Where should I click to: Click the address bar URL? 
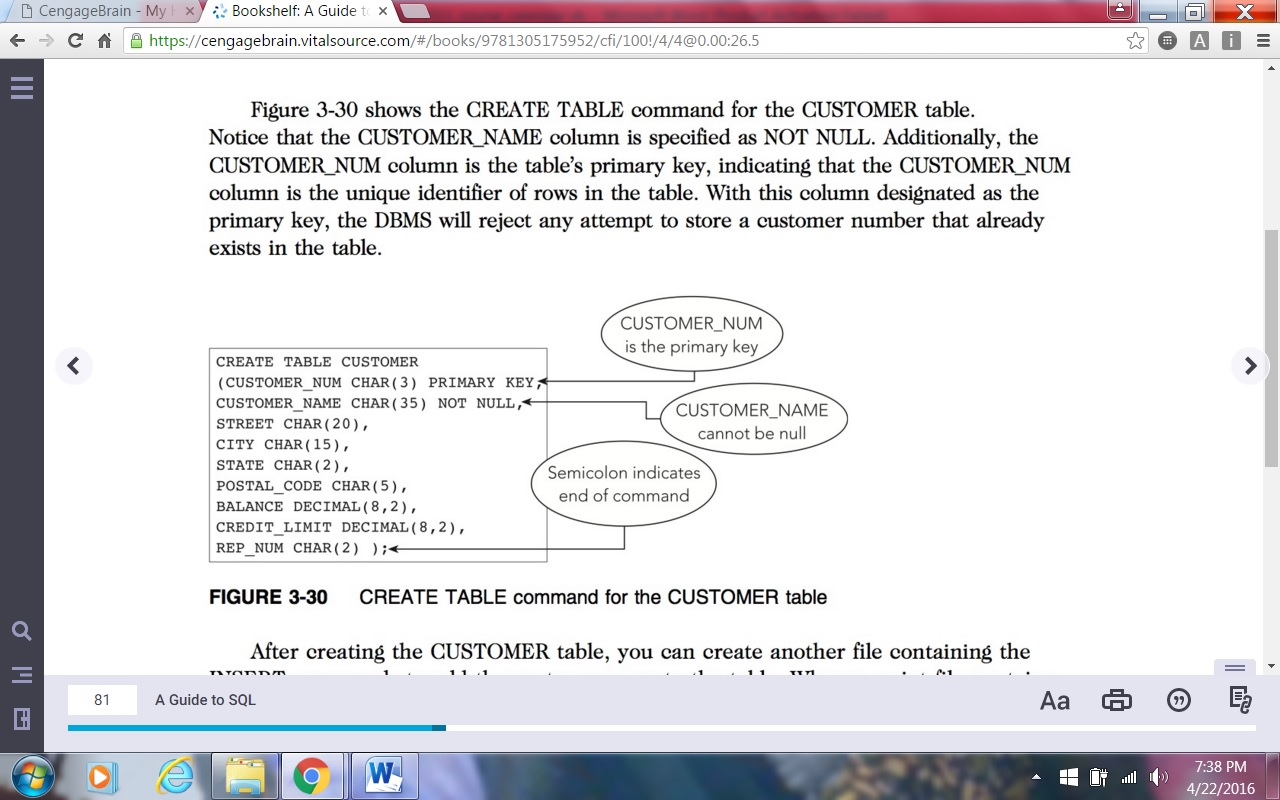(x=454, y=41)
